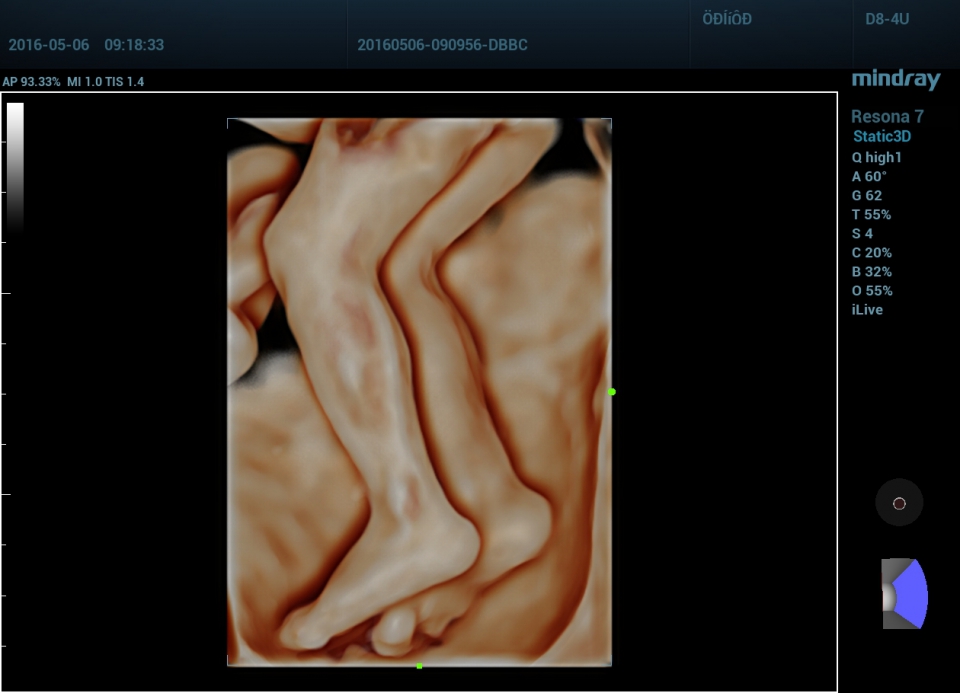This screenshot has width=960, height=693.
Task: Select the grayscale map bar
Action: click(15, 165)
